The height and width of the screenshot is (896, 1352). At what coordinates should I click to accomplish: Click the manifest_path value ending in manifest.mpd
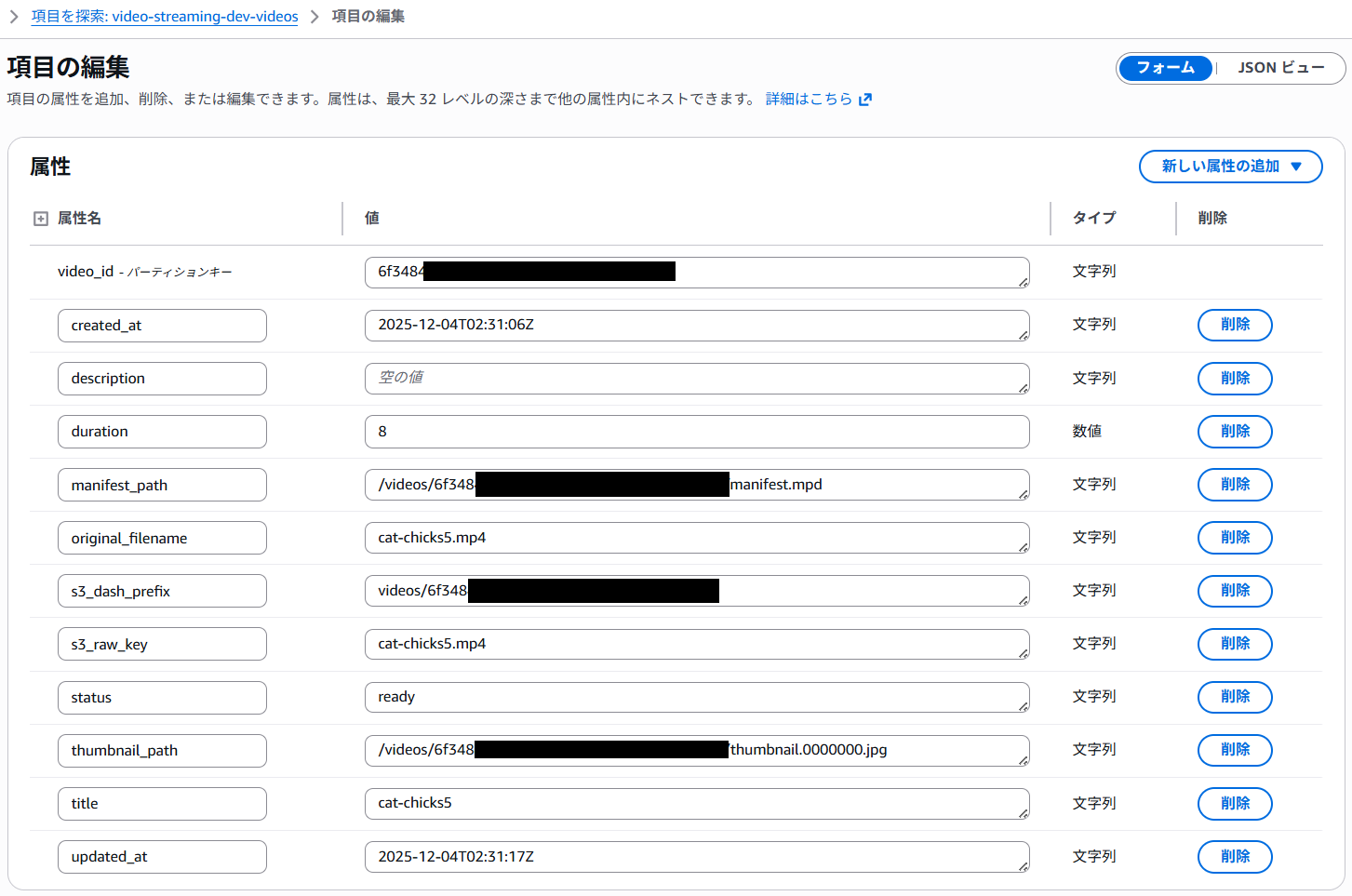tap(697, 484)
